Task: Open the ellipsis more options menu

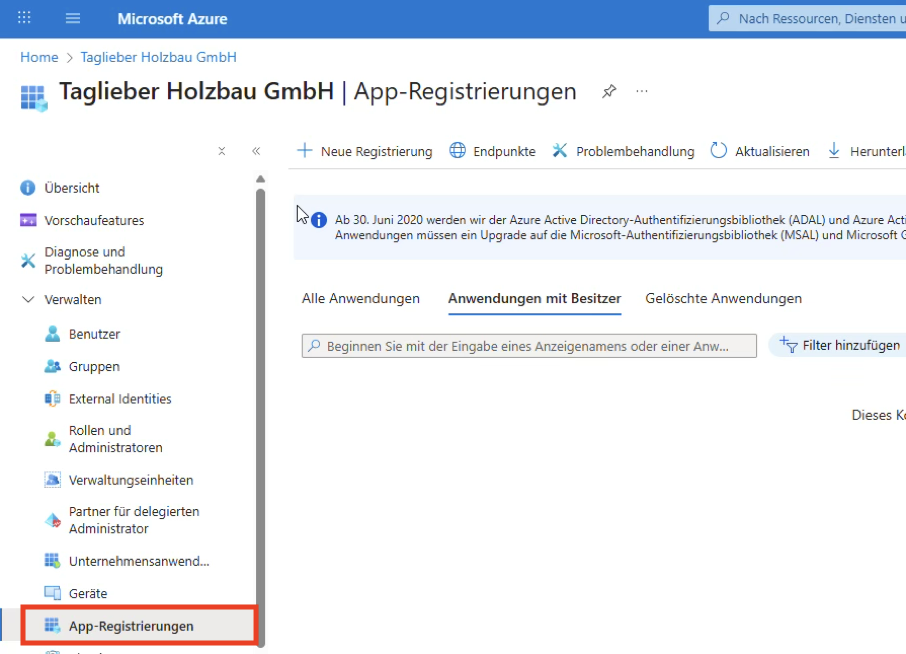Action: click(x=642, y=91)
